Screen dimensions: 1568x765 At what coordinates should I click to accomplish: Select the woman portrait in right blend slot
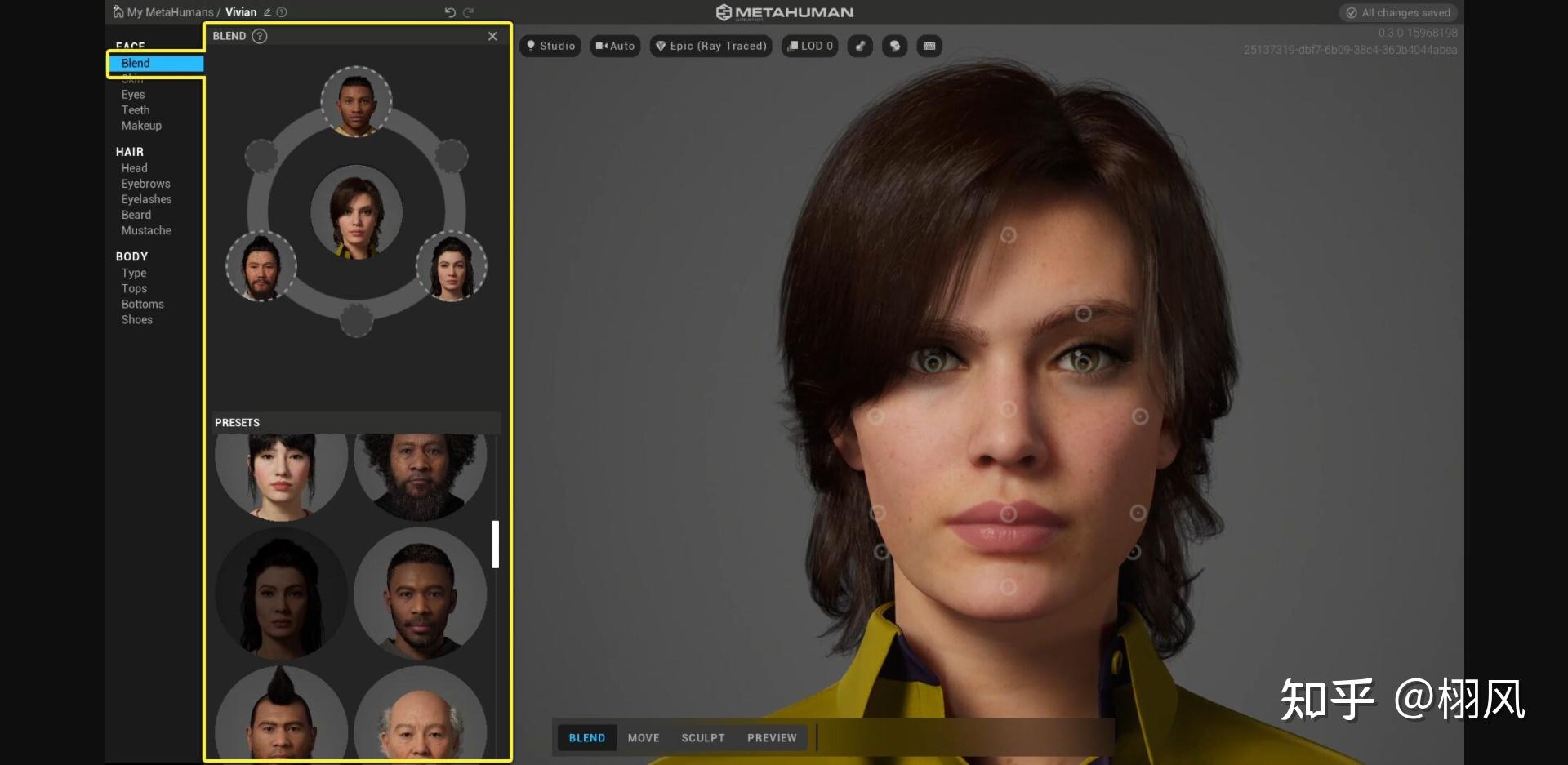point(452,266)
